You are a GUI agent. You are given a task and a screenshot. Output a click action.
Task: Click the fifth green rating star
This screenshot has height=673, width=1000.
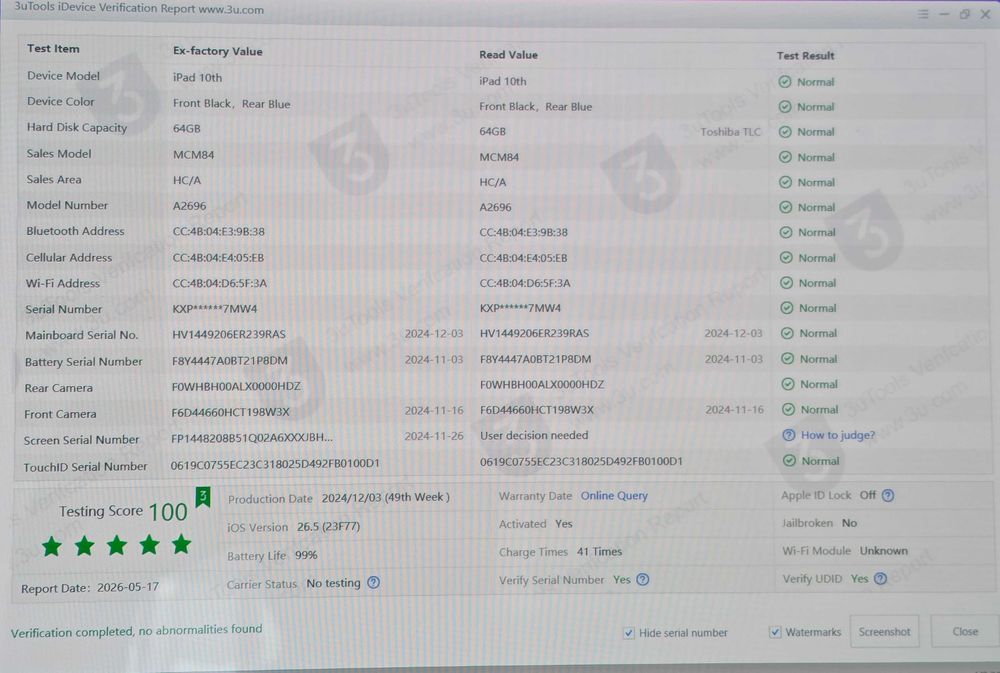182,544
